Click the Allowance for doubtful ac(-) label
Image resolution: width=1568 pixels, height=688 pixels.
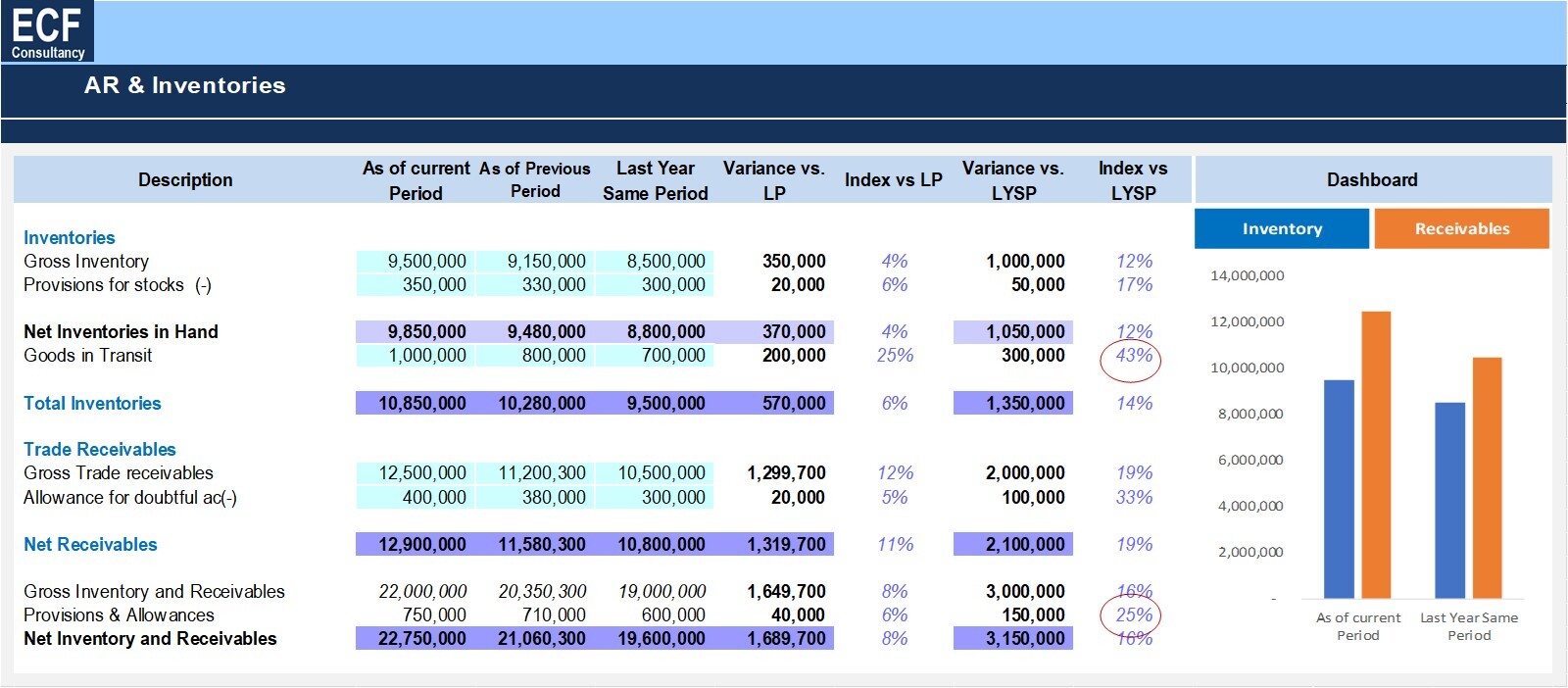click(x=130, y=497)
